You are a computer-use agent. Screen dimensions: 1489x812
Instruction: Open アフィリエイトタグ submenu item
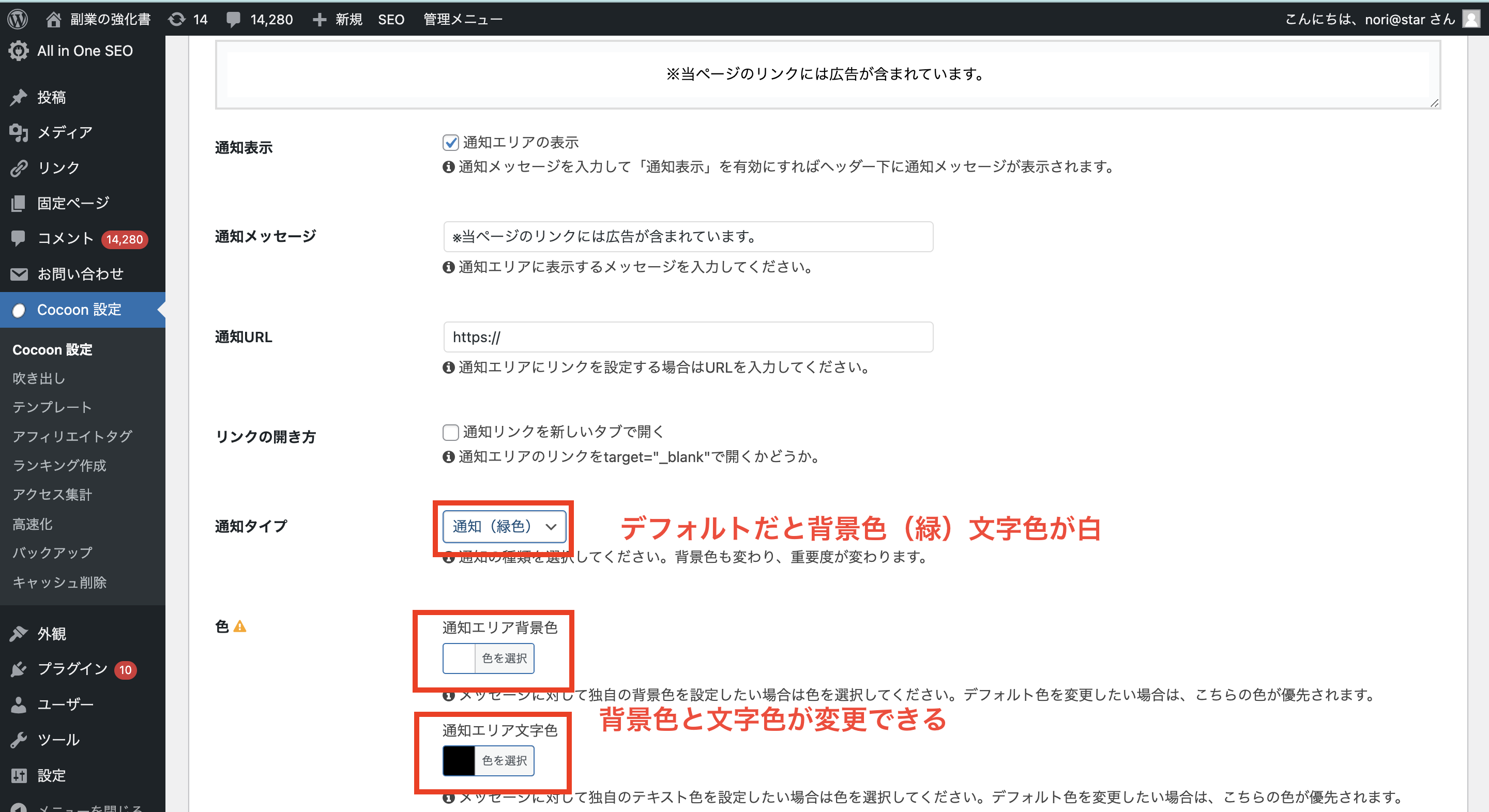click(x=72, y=436)
